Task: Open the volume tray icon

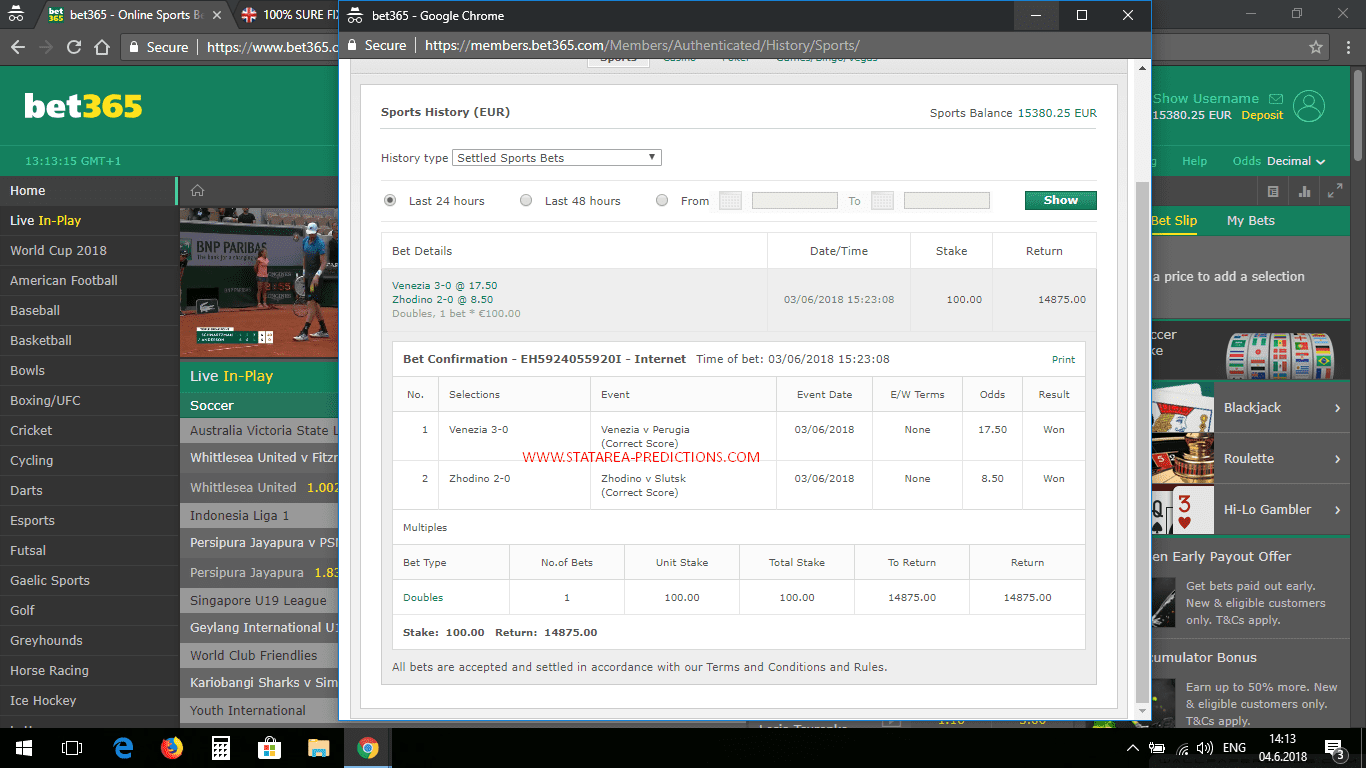Action: 1207,748
